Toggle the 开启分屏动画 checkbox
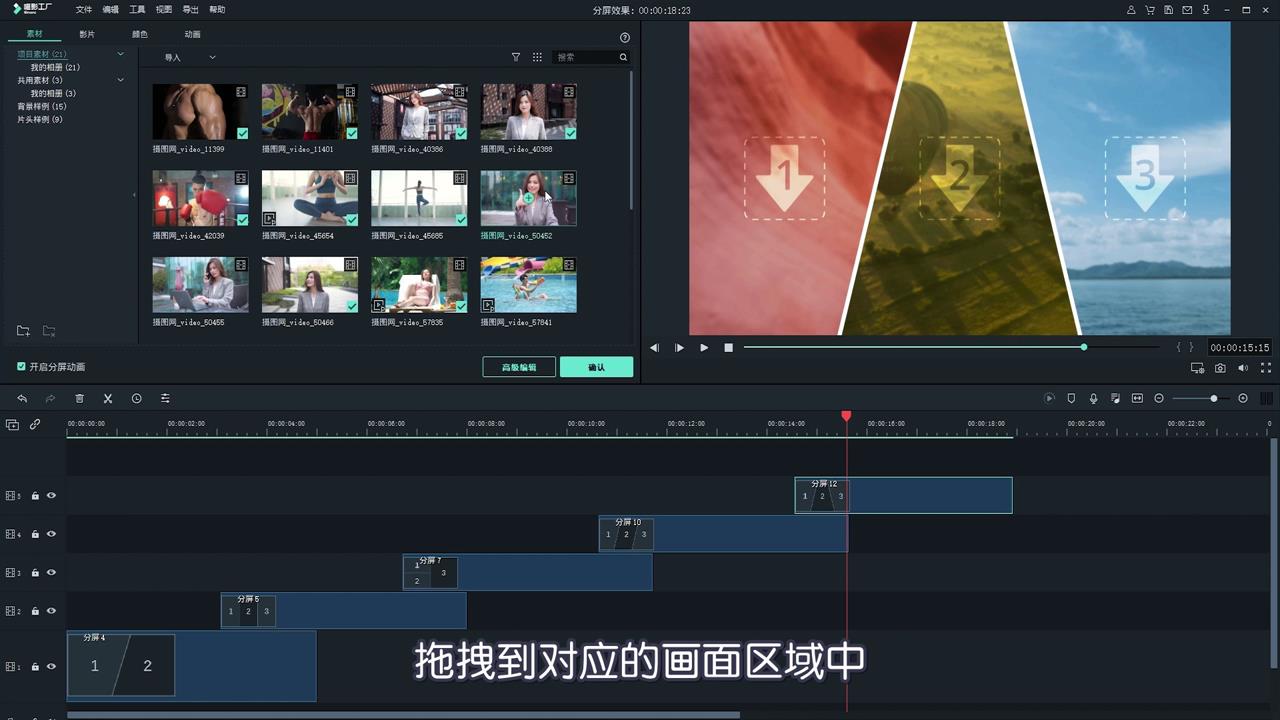The image size is (1280, 720). [x=22, y=367]
